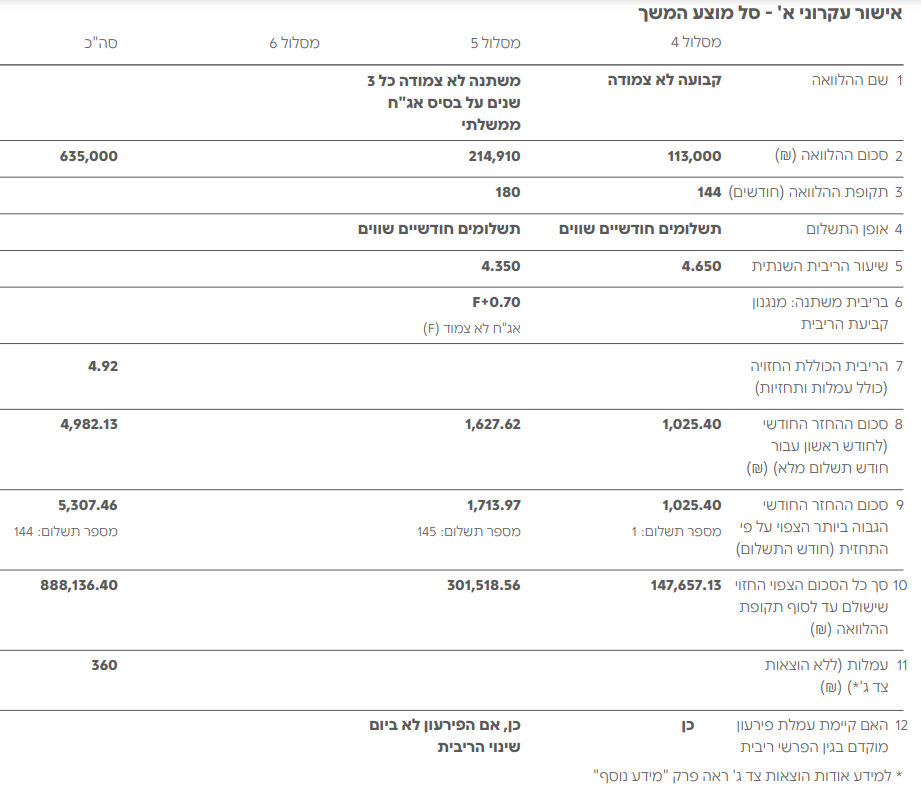This screenshot has width=921, height=785.
Task: Click the overall contractual interest 4.92
Action: click(x=103, y=366)
